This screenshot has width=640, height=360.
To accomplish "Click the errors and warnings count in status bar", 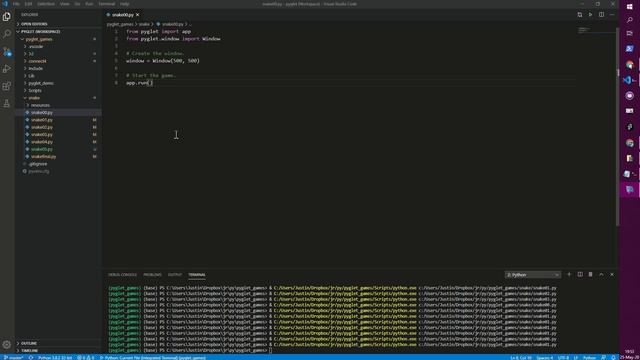I will [86, 358].
